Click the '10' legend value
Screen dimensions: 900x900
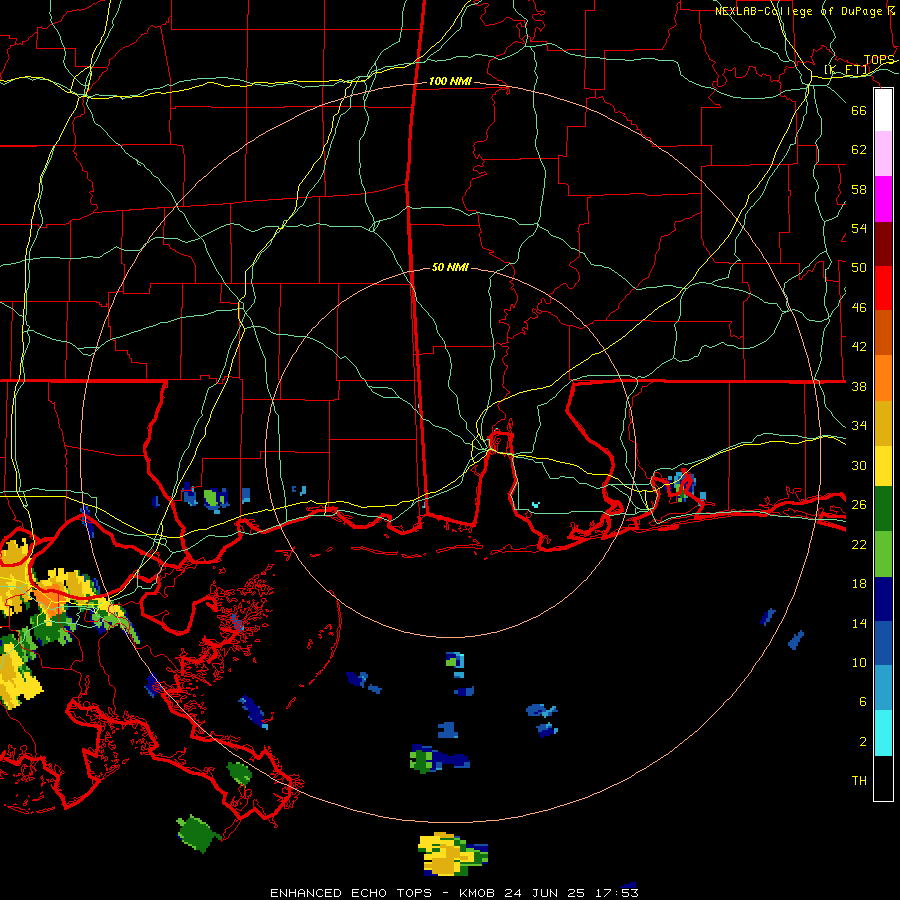click(x=859, y=663)
